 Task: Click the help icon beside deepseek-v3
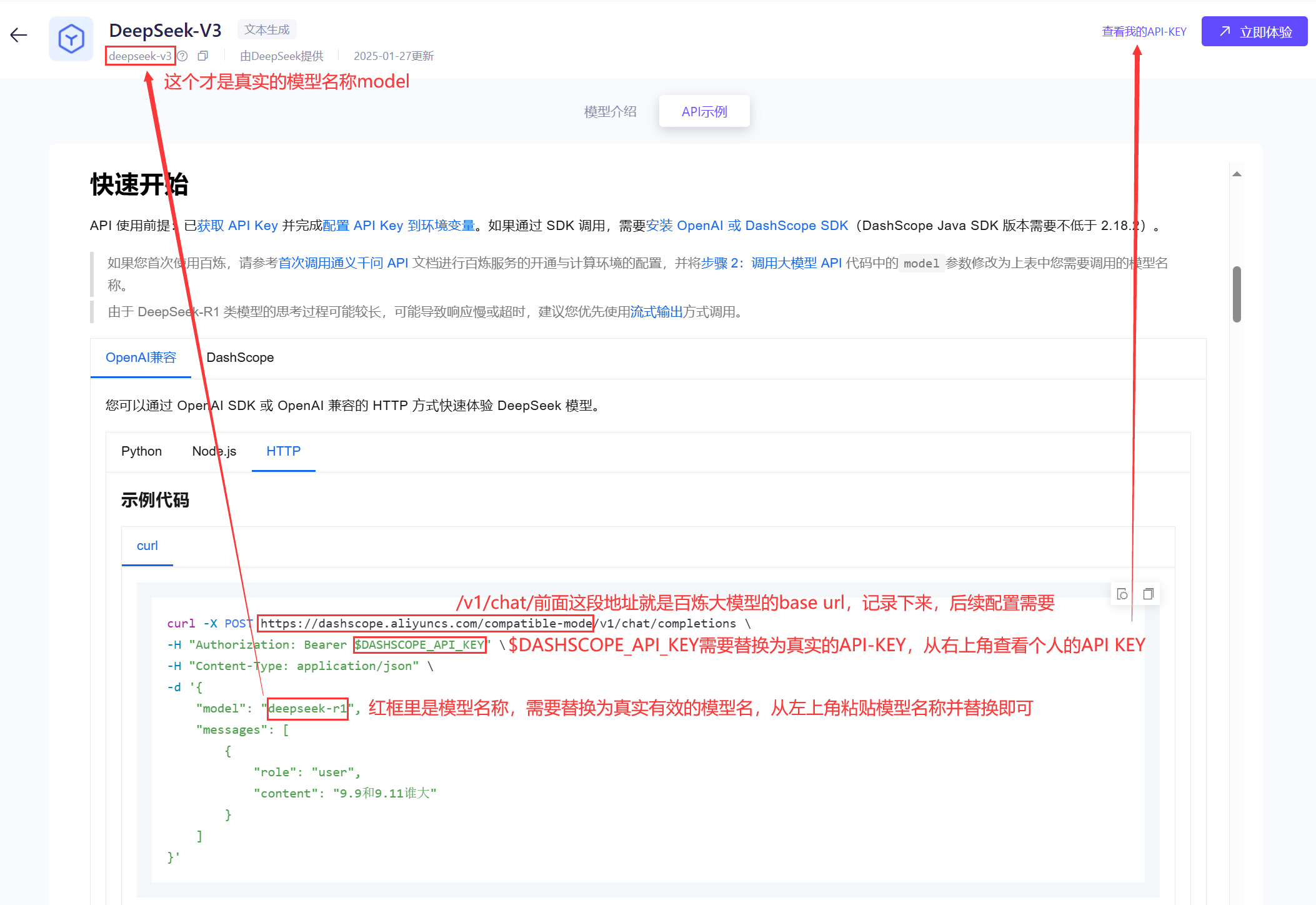[182, 56]
